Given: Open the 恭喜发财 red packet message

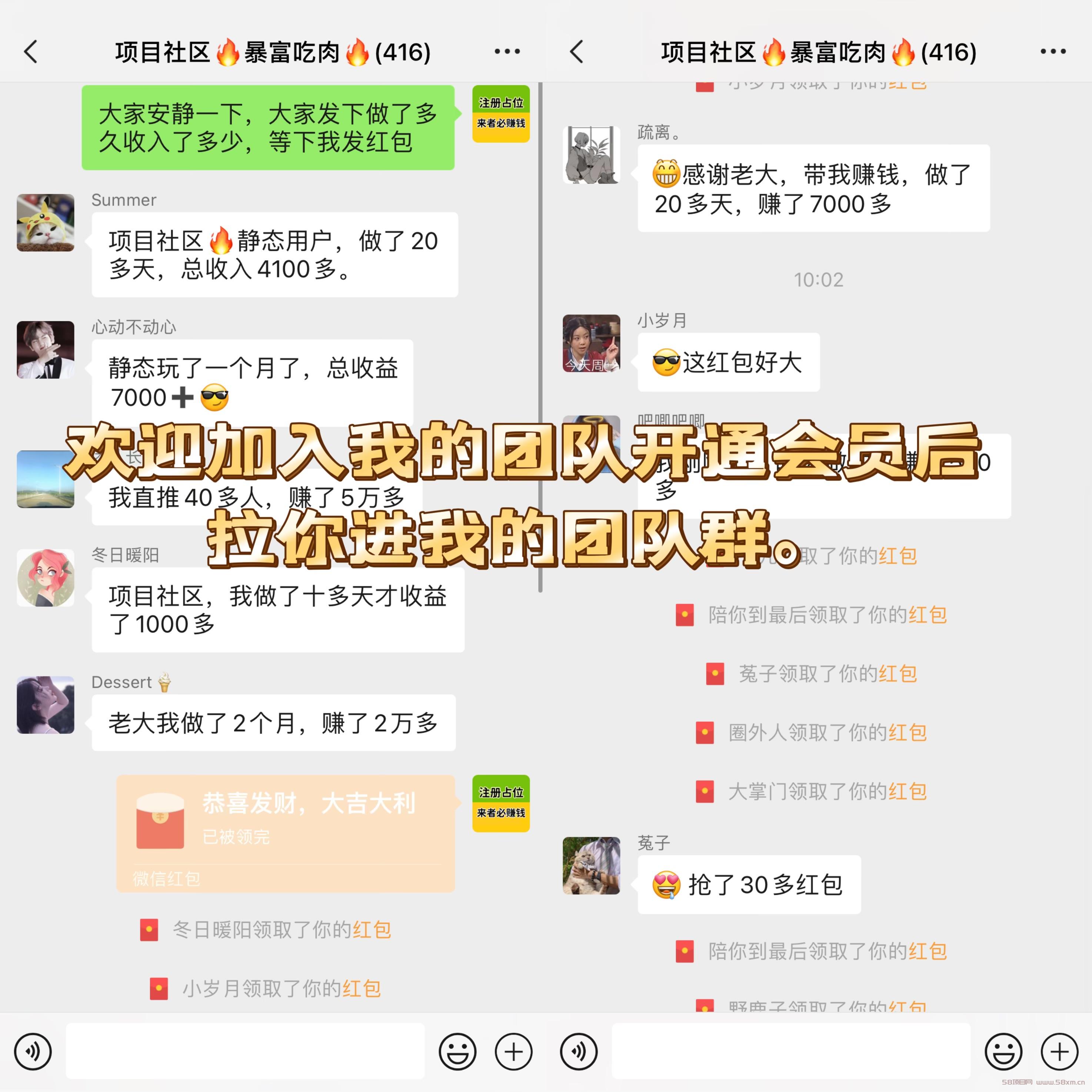Looking at the screenshot, I should click(x=286, y=834).
